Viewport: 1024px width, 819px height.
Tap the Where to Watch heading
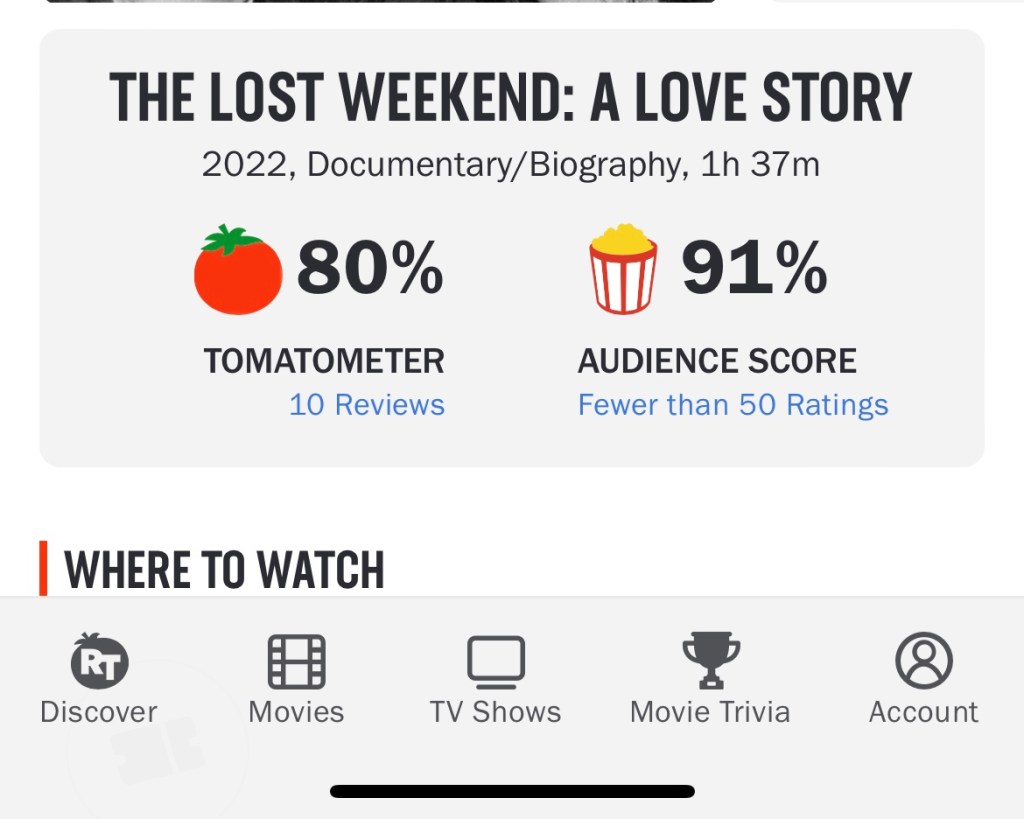[225, 570]
